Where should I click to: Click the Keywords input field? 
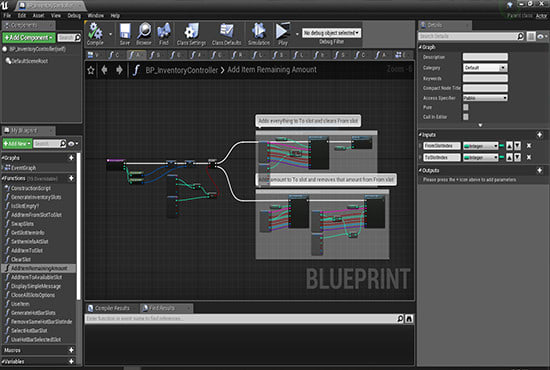point(485,78)
